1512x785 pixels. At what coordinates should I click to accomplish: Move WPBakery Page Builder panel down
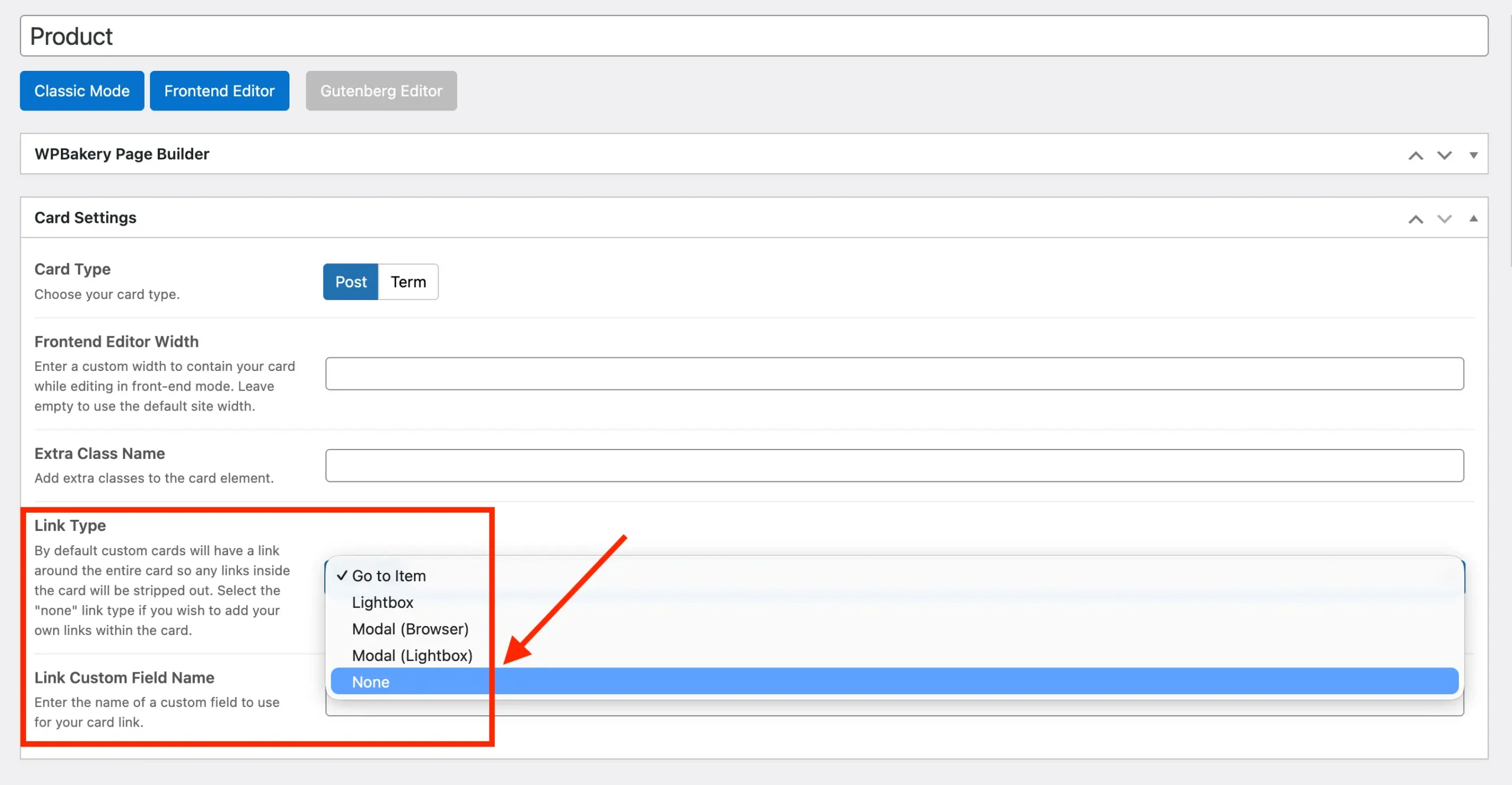1444,155
